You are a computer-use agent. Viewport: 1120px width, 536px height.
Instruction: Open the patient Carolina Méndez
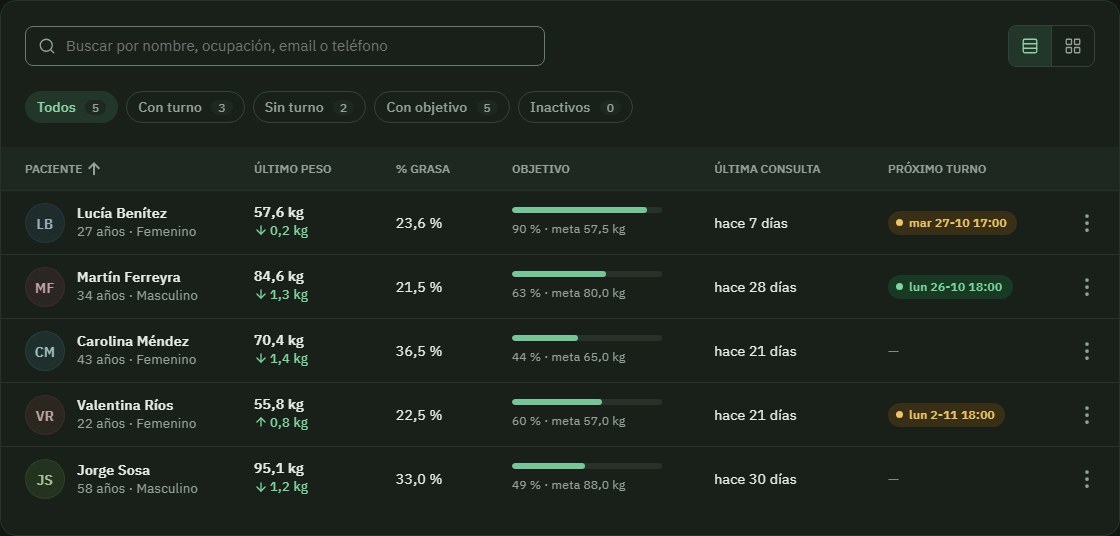point(133,341)
